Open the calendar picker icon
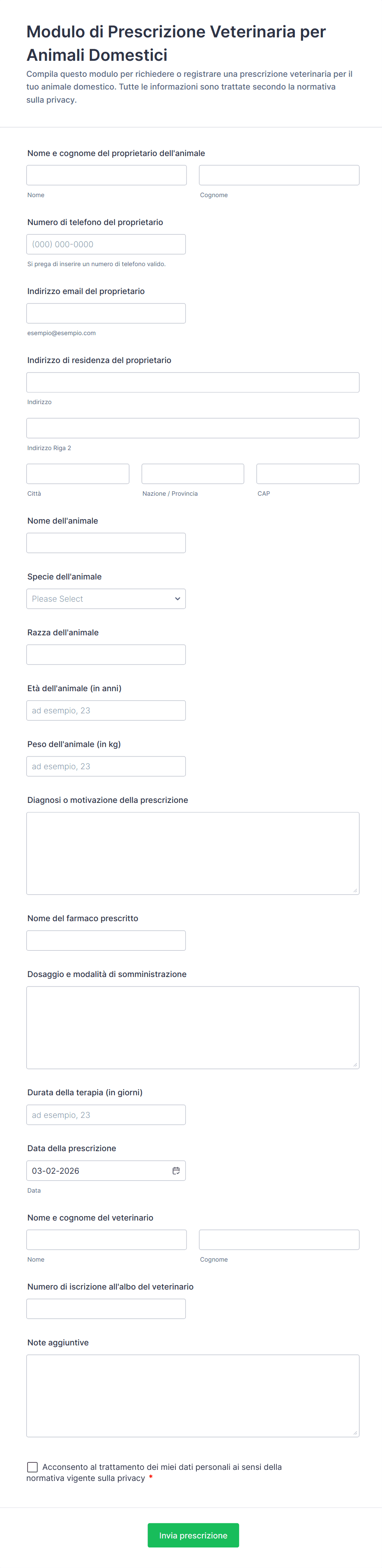Image resolution: width=382 pixels, height=1568 pixels. pyautogui.click(x=176, y=1170)
